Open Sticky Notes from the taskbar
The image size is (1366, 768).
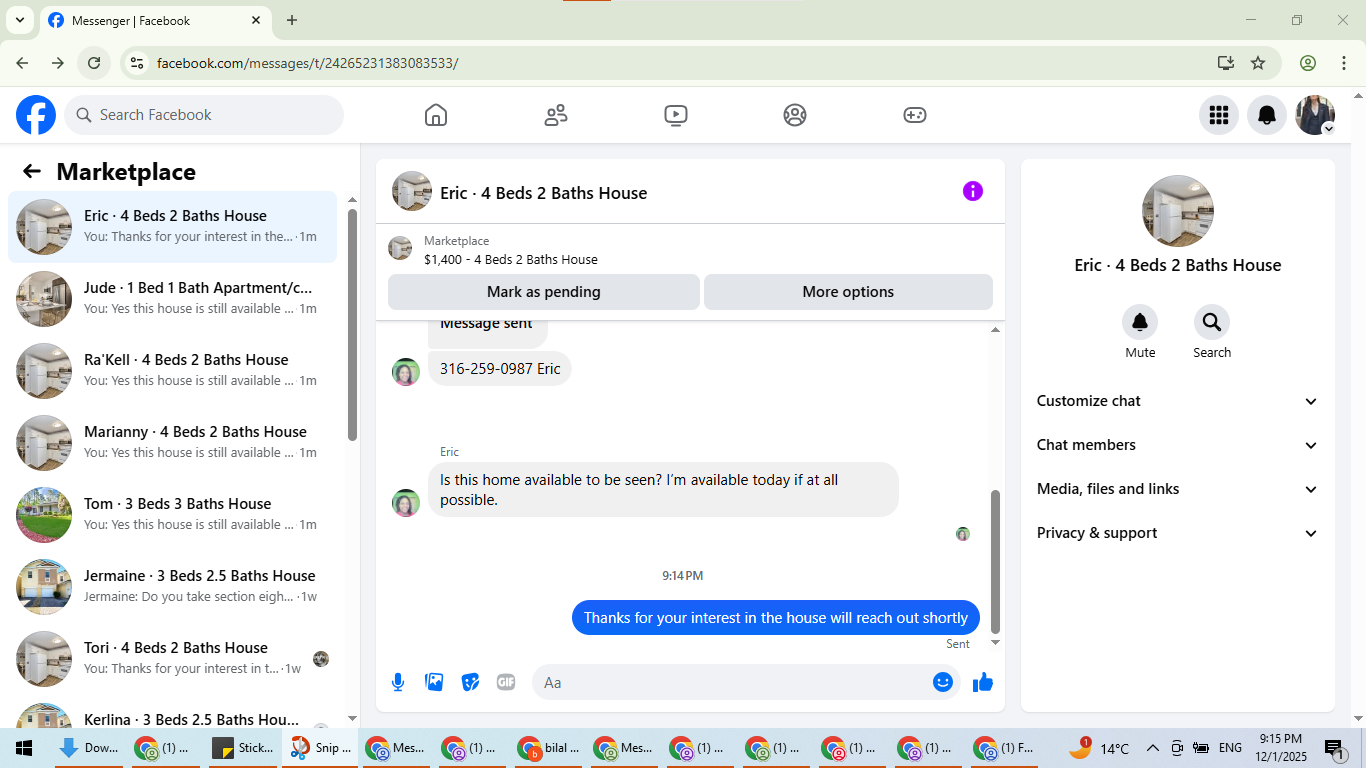click(x=242, y=748)
